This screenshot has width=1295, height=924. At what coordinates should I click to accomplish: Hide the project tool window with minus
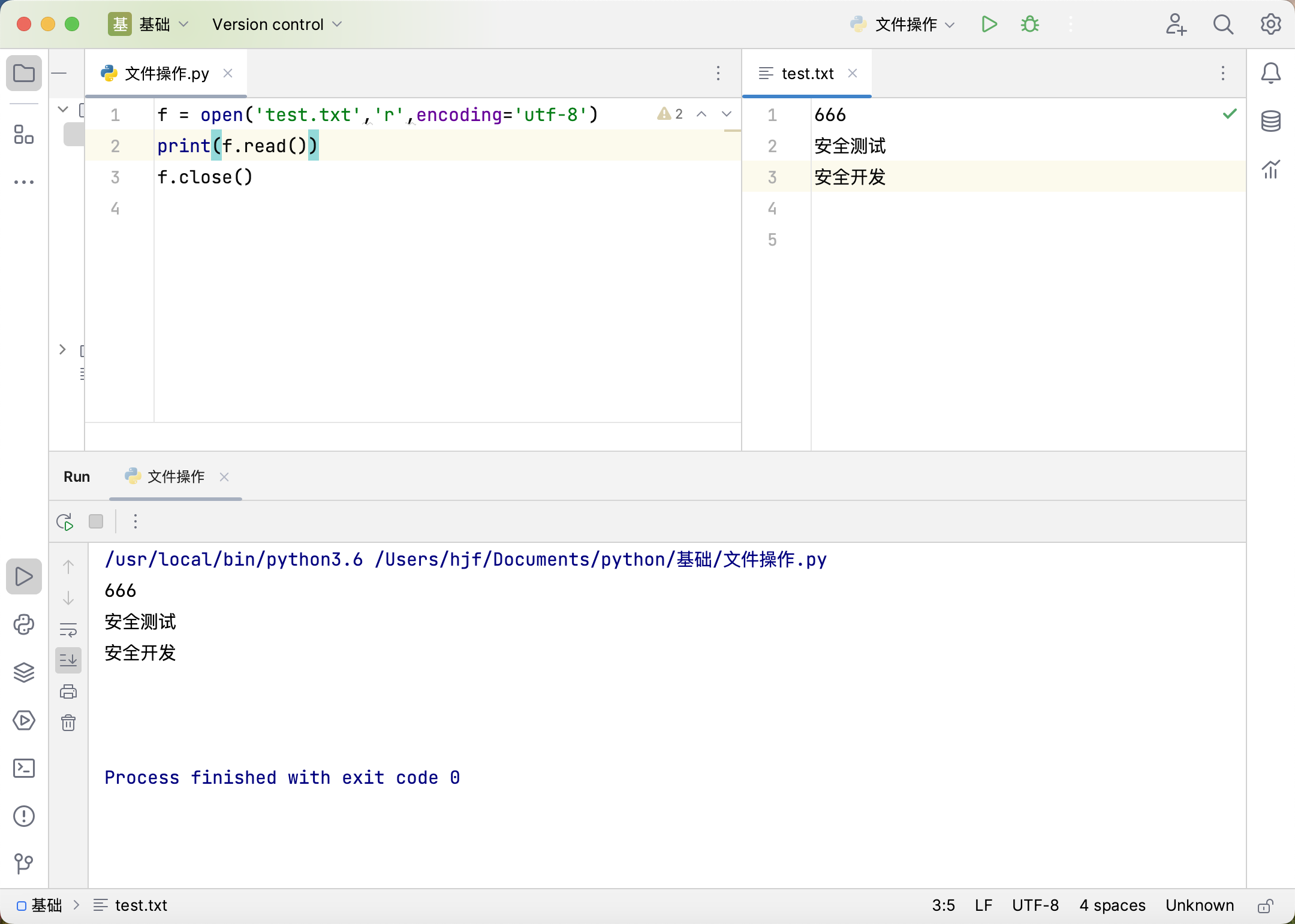[59, 73]
